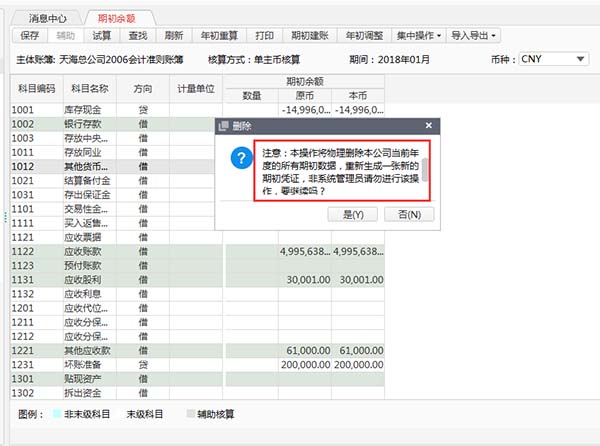Click 查找 toolbar button

coord(138,36)
